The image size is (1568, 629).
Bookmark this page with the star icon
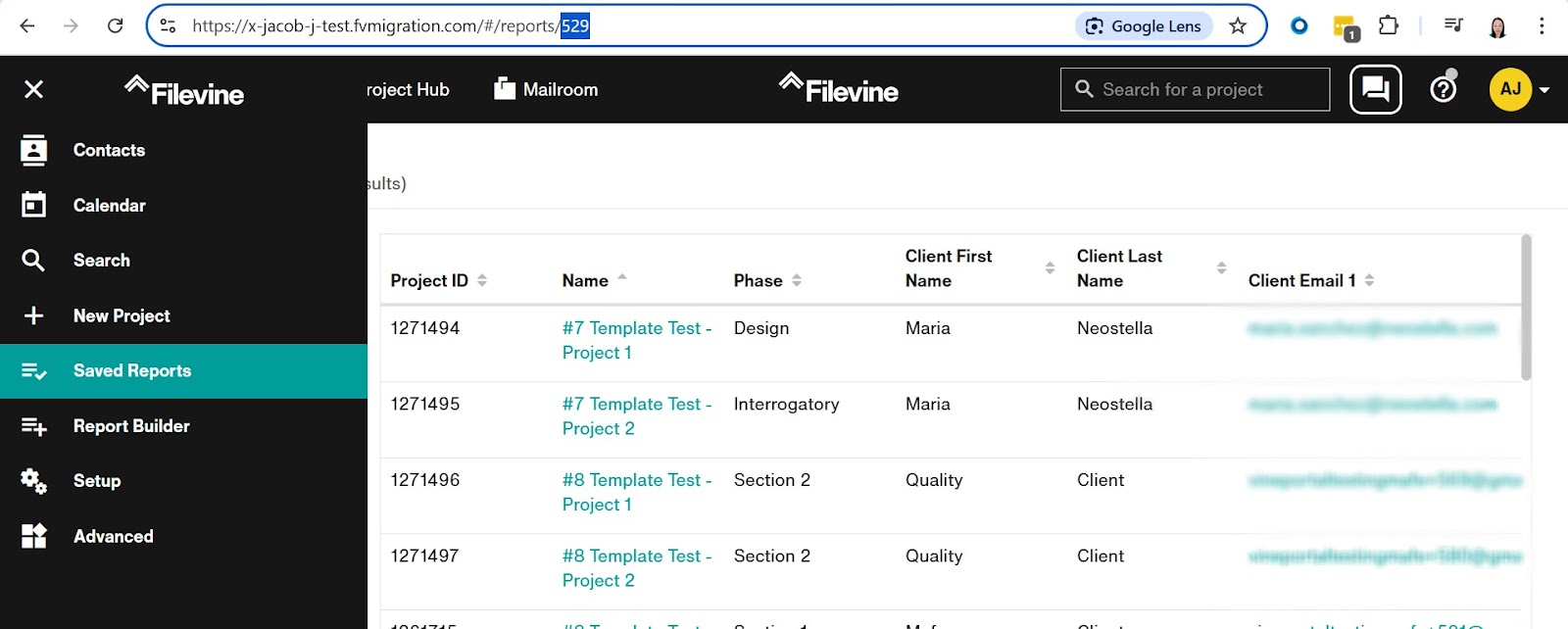(x=1238, y=26)
